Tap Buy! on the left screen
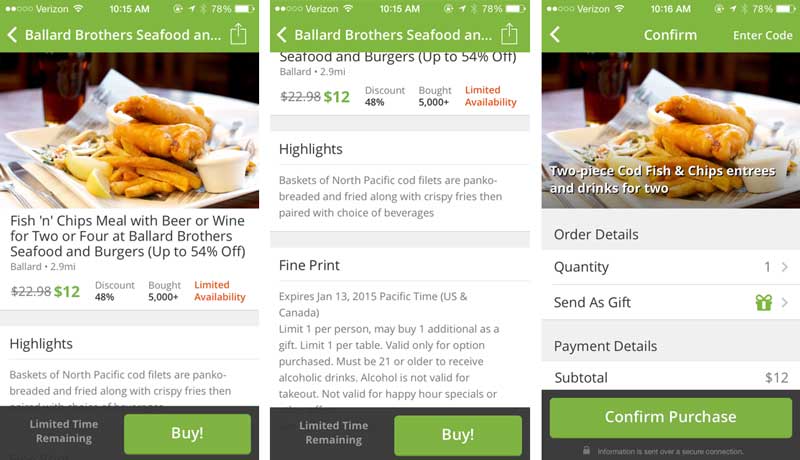Image resolution: width=800 pixels, height=460 pixels. pos(187,433)
